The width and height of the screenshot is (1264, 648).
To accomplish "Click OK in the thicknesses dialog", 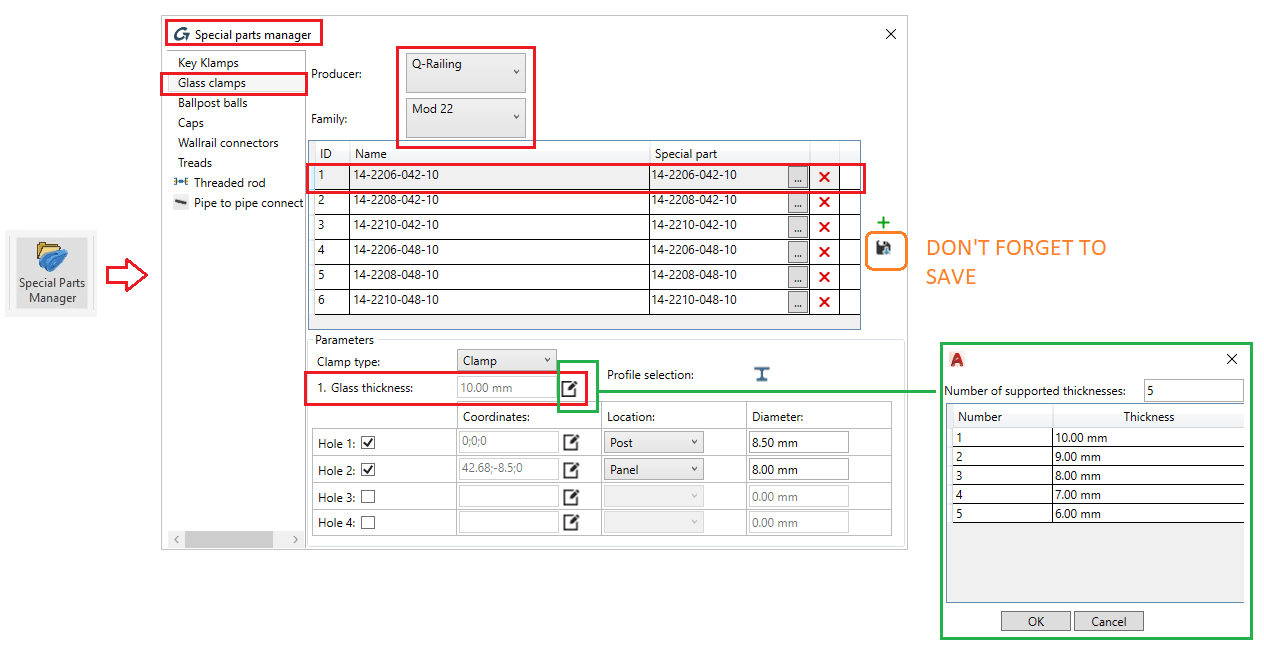I will click(1035, 621).
